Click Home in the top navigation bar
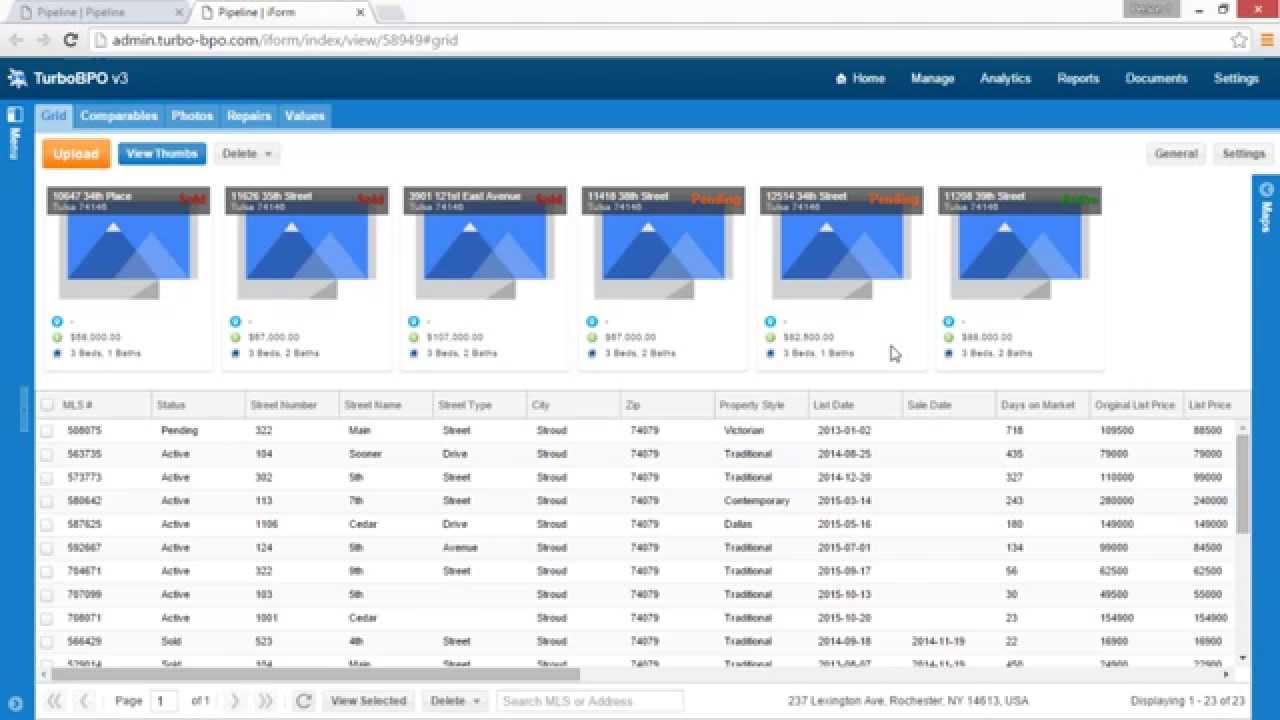The width and height of the screenshot is (1280, 720). pyautogui.click(x=860, y=78)
